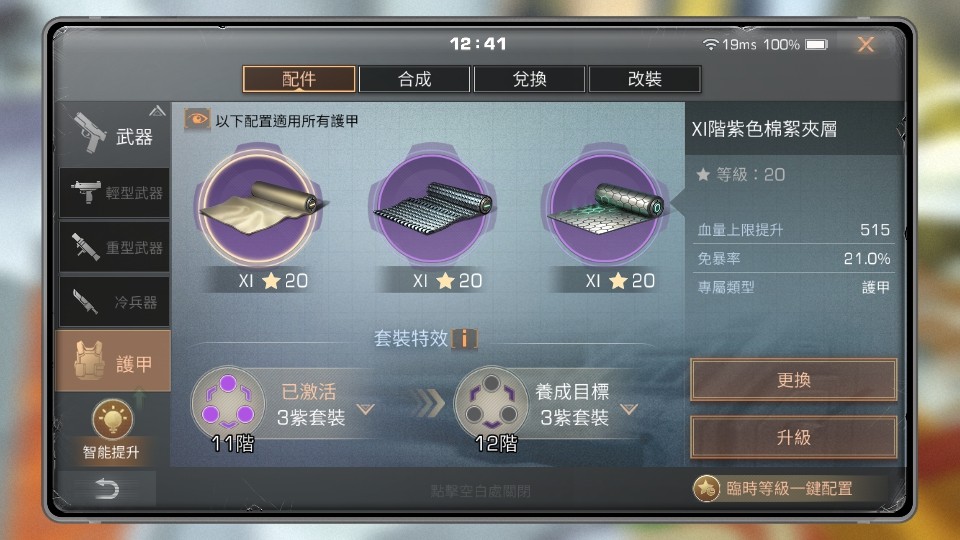Open the 武器 weapons category with pistol icon
960x540 pixels.
pos(113,133)
